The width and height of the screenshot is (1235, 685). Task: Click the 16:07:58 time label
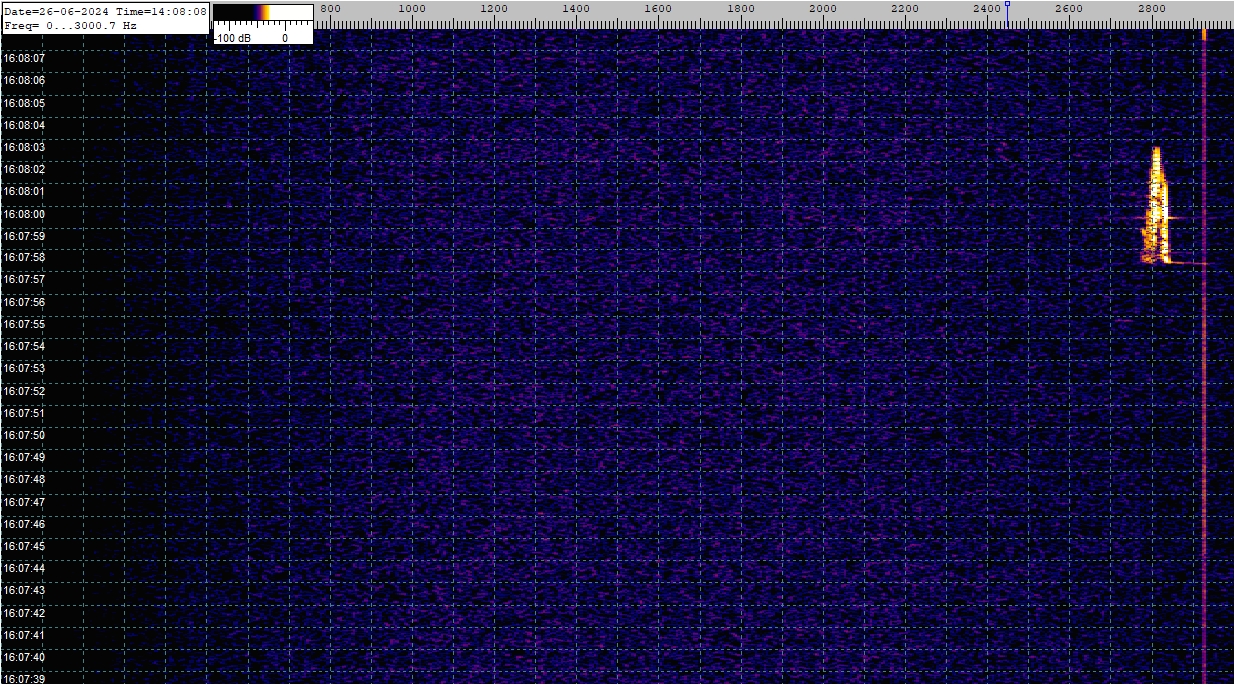24,258
